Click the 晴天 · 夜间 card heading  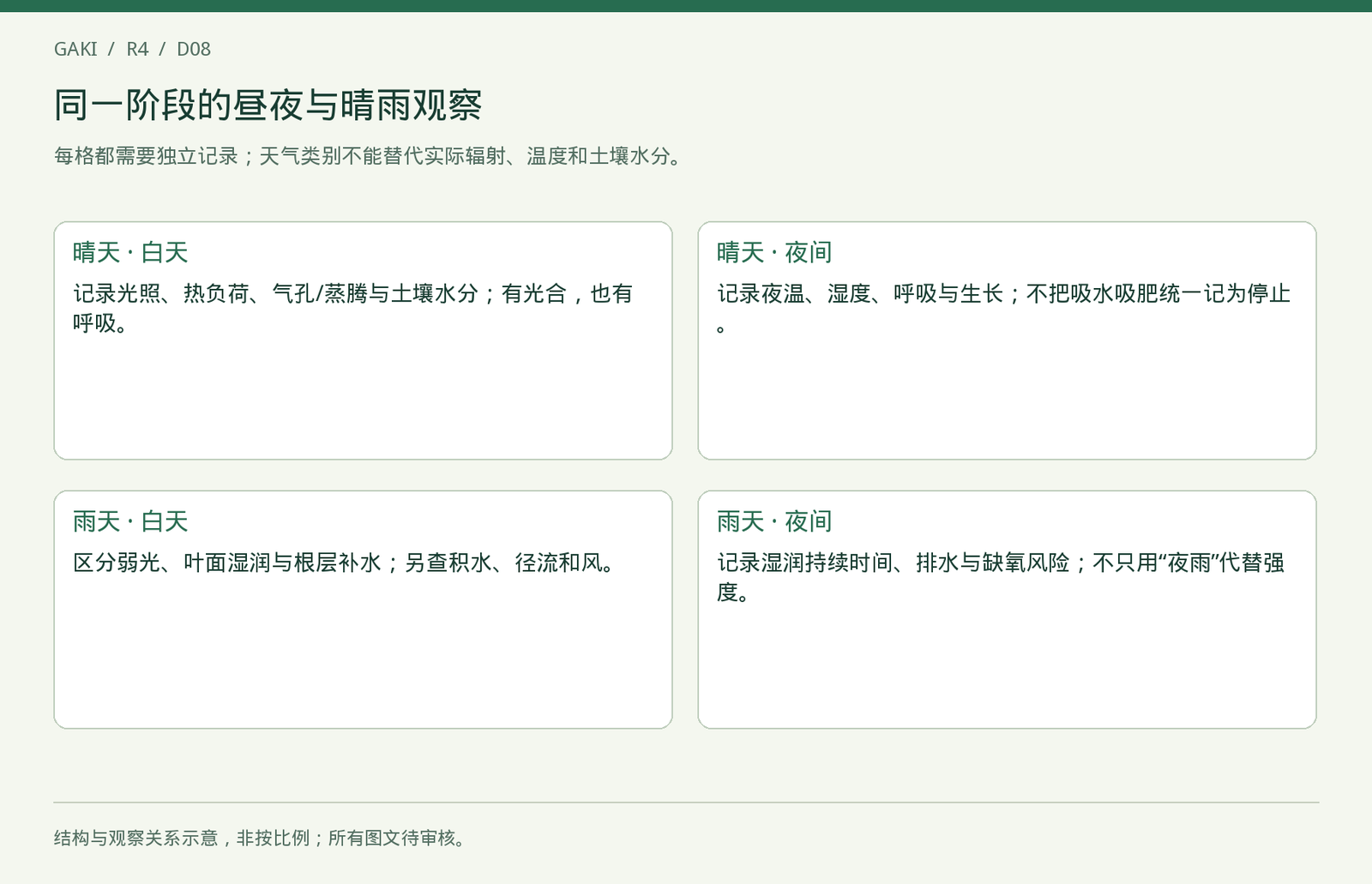click(x=774, y=252)
